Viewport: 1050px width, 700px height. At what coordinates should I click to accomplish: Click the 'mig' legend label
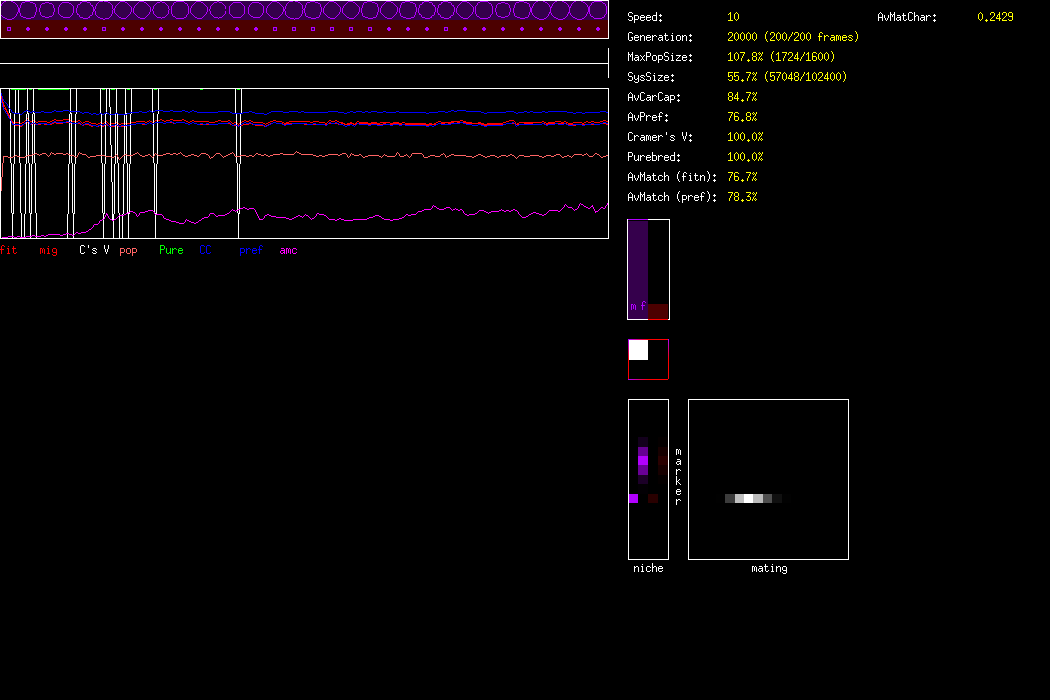point(48,250)
